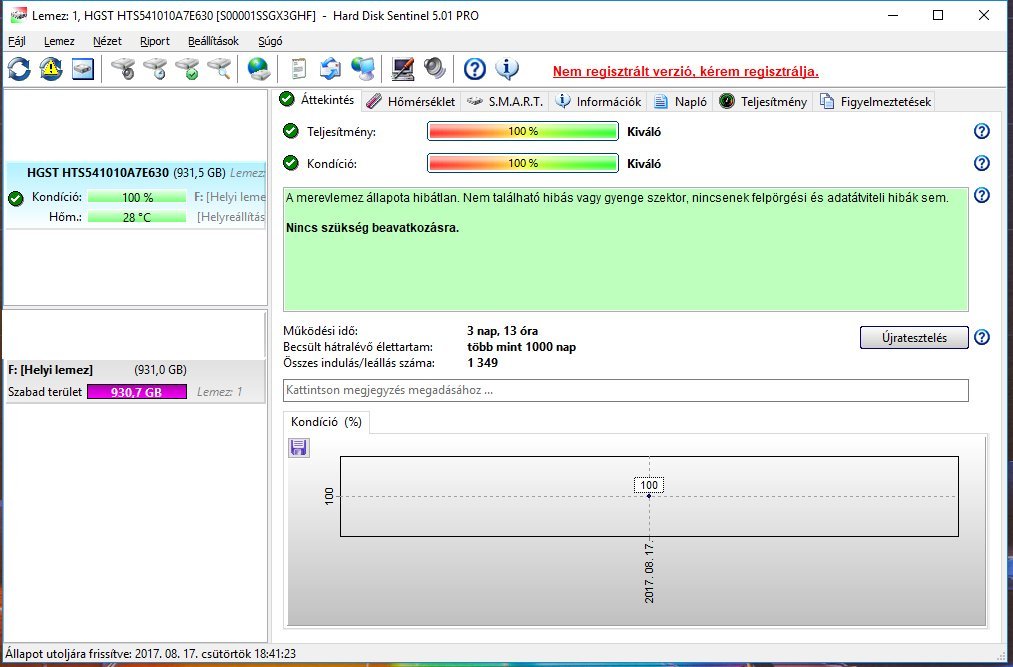Viewport: 1013px width, 667px height.
Task: Click the refresh icon with yellow warning sign
Action: point(51,69)
